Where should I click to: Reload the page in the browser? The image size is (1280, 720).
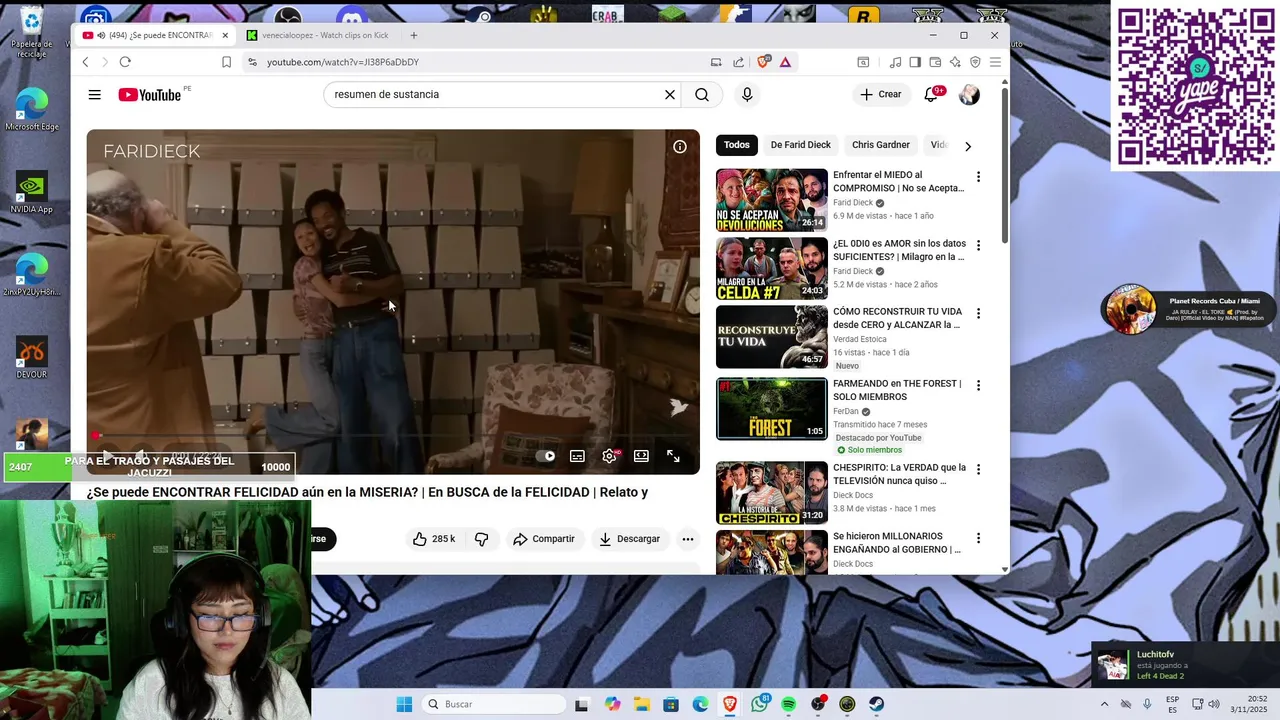(125, 62)
